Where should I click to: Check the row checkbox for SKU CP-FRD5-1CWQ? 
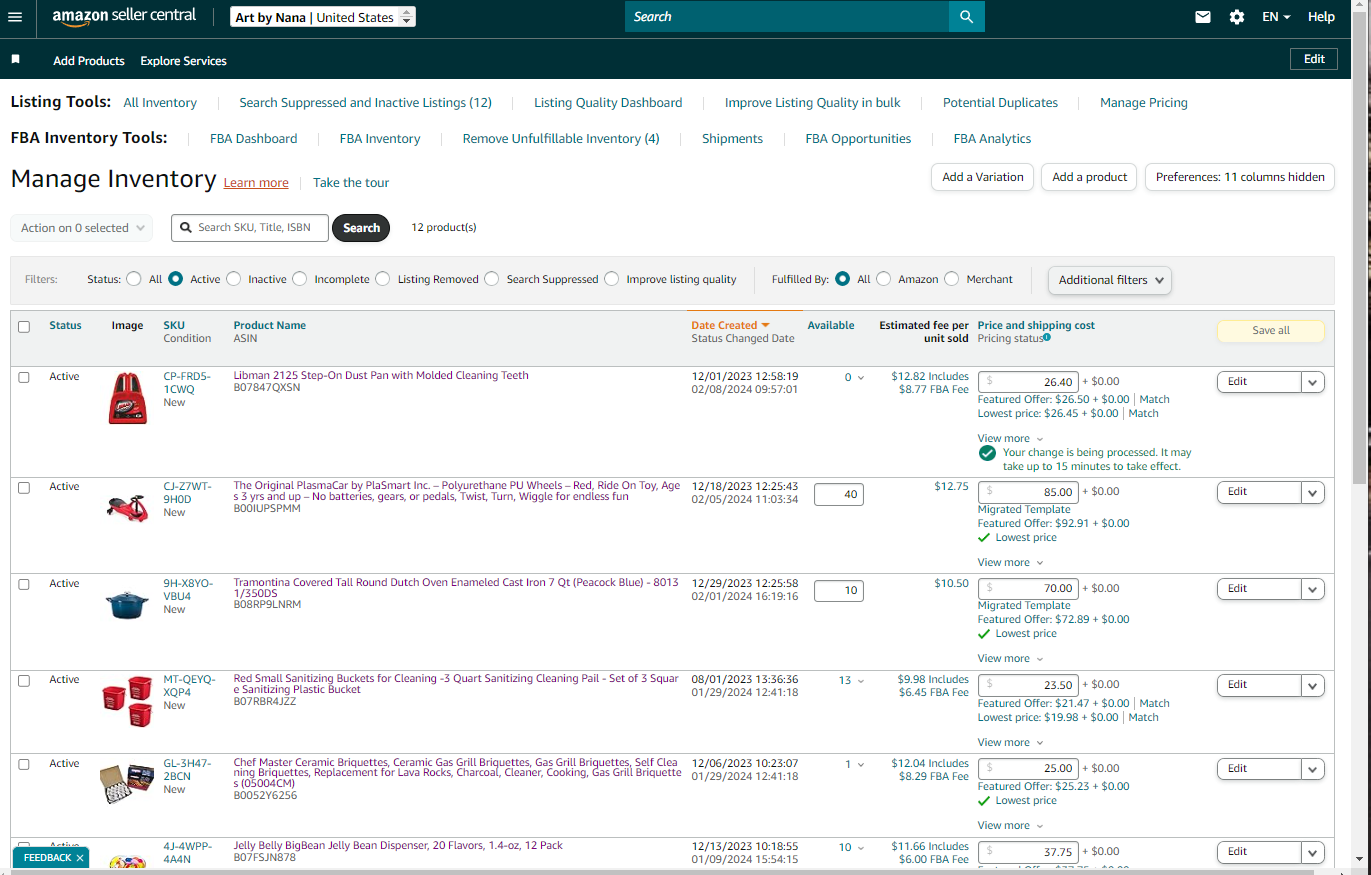tap(24, 377)
